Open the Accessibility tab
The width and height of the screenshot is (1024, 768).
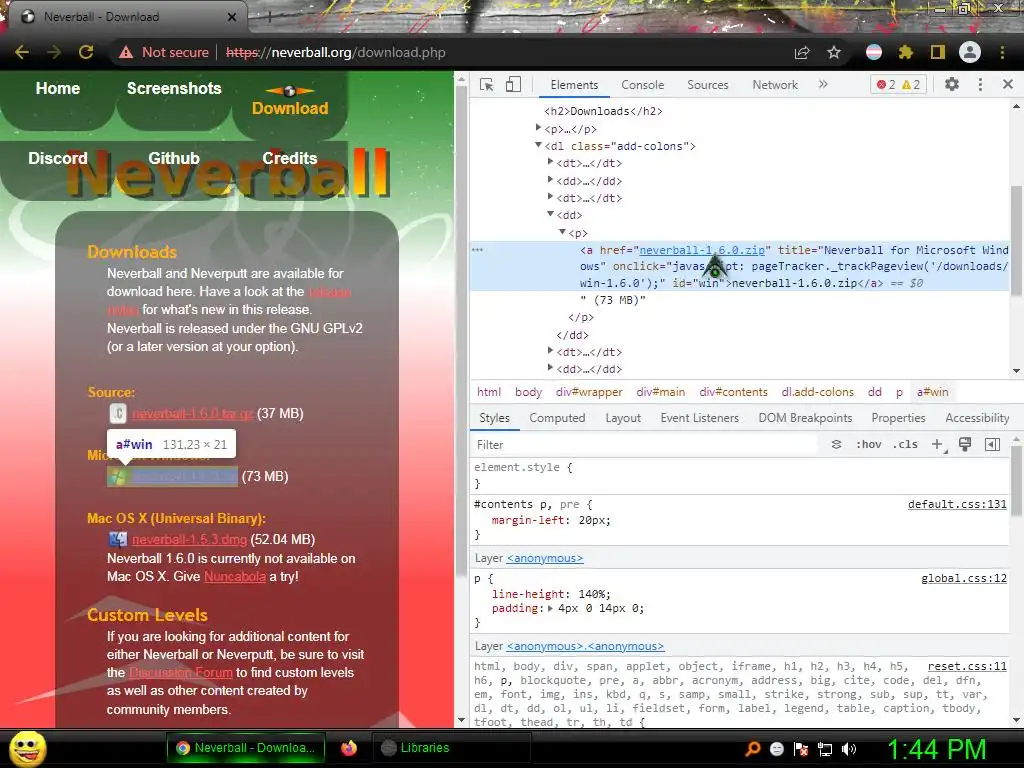(977, 418)
